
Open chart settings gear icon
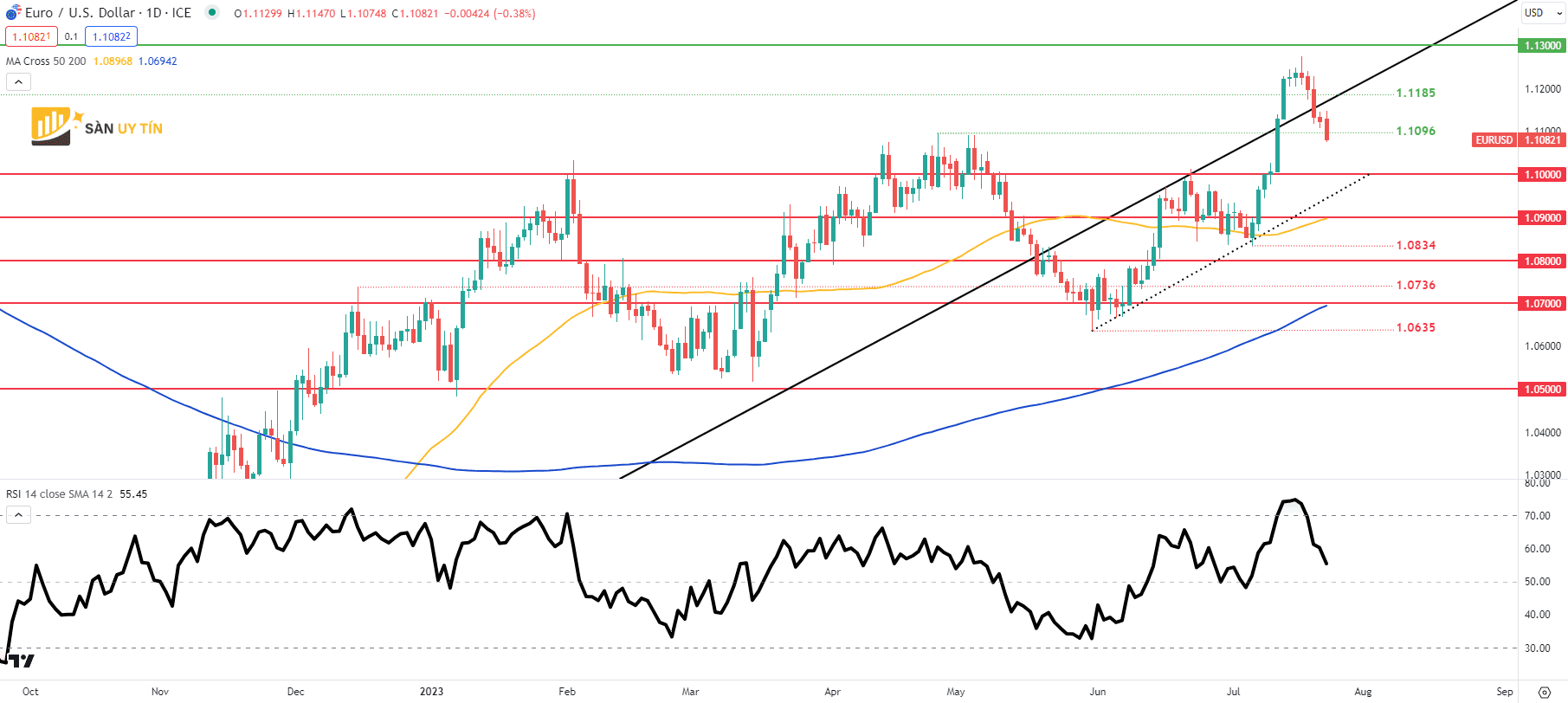click(1545, 692)
